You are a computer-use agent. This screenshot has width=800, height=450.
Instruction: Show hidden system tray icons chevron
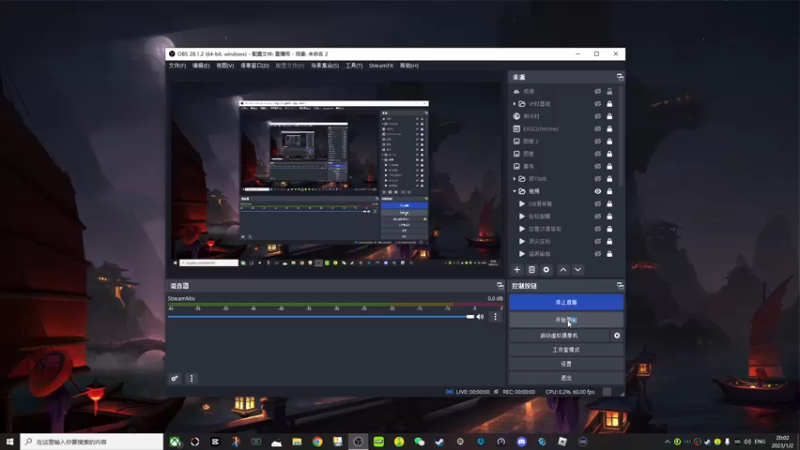pyautogui.click(x=667, y=442)
